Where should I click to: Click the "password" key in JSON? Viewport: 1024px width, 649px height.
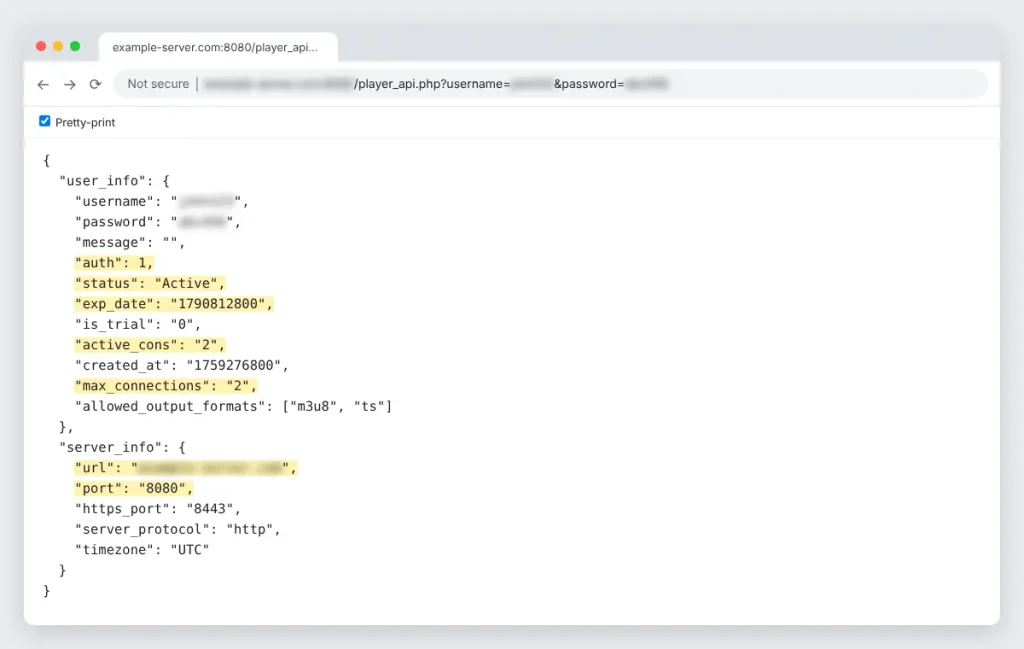(x=114, y=222)
